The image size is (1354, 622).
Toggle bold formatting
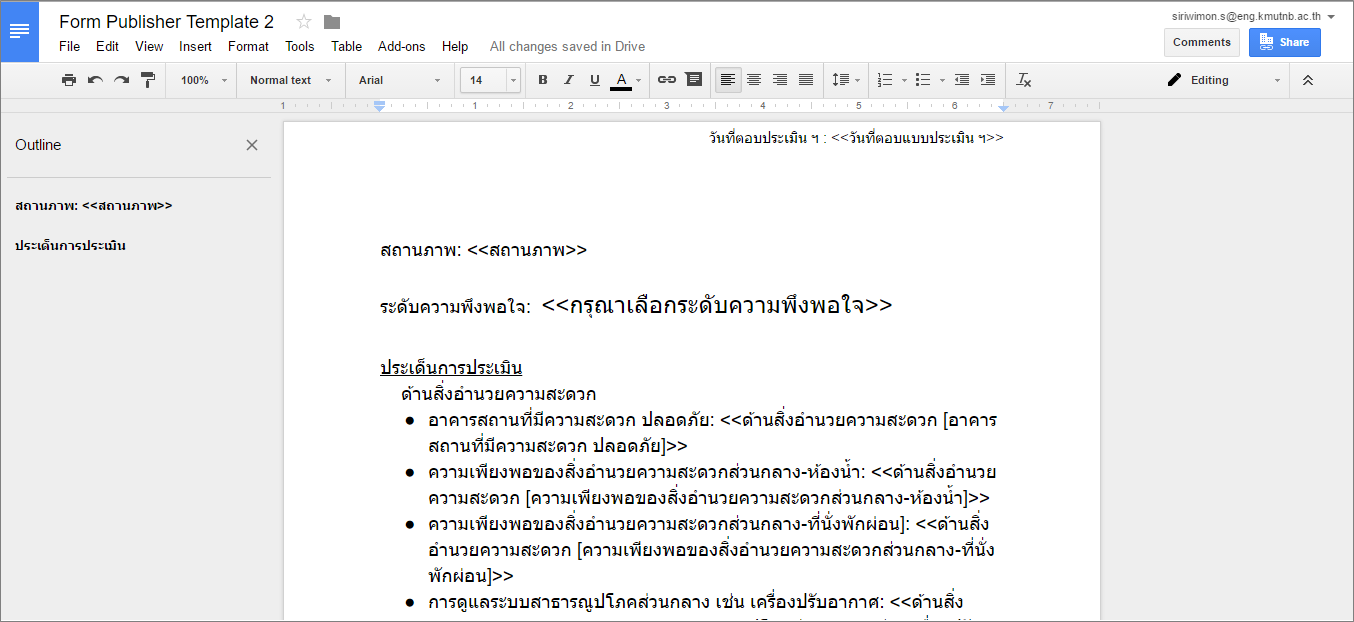pos(542,80)
